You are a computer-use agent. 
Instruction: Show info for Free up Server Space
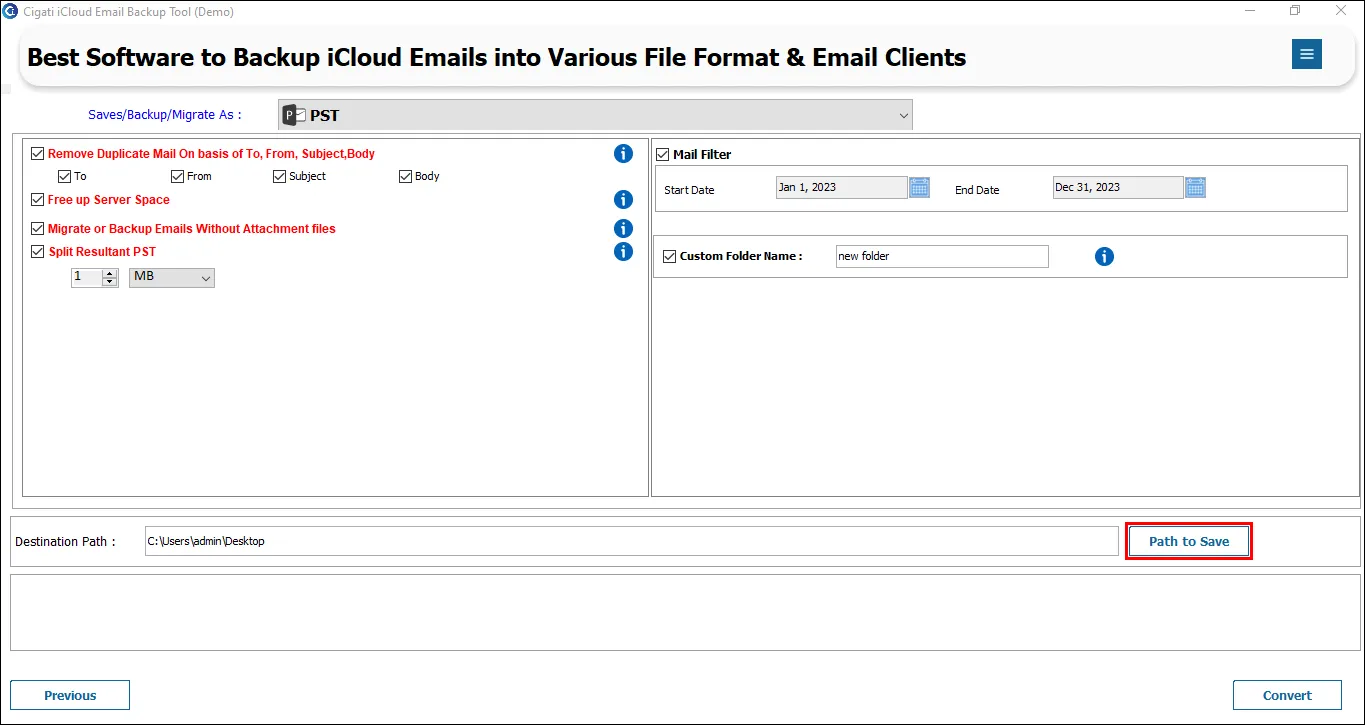coord(623,200)
